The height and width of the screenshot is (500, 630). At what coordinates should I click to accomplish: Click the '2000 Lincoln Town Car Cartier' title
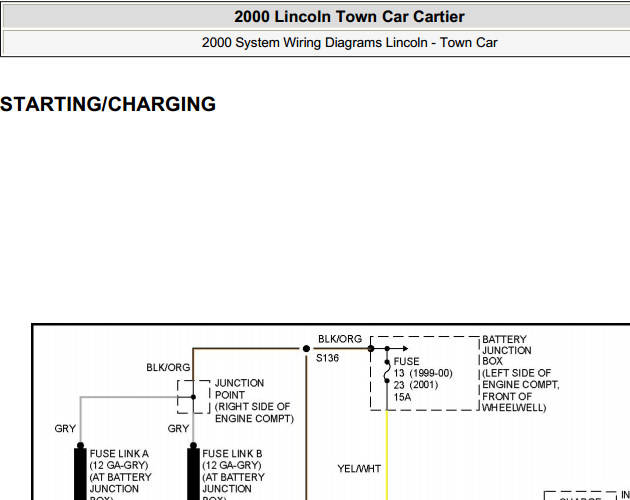tap(349, 16)
